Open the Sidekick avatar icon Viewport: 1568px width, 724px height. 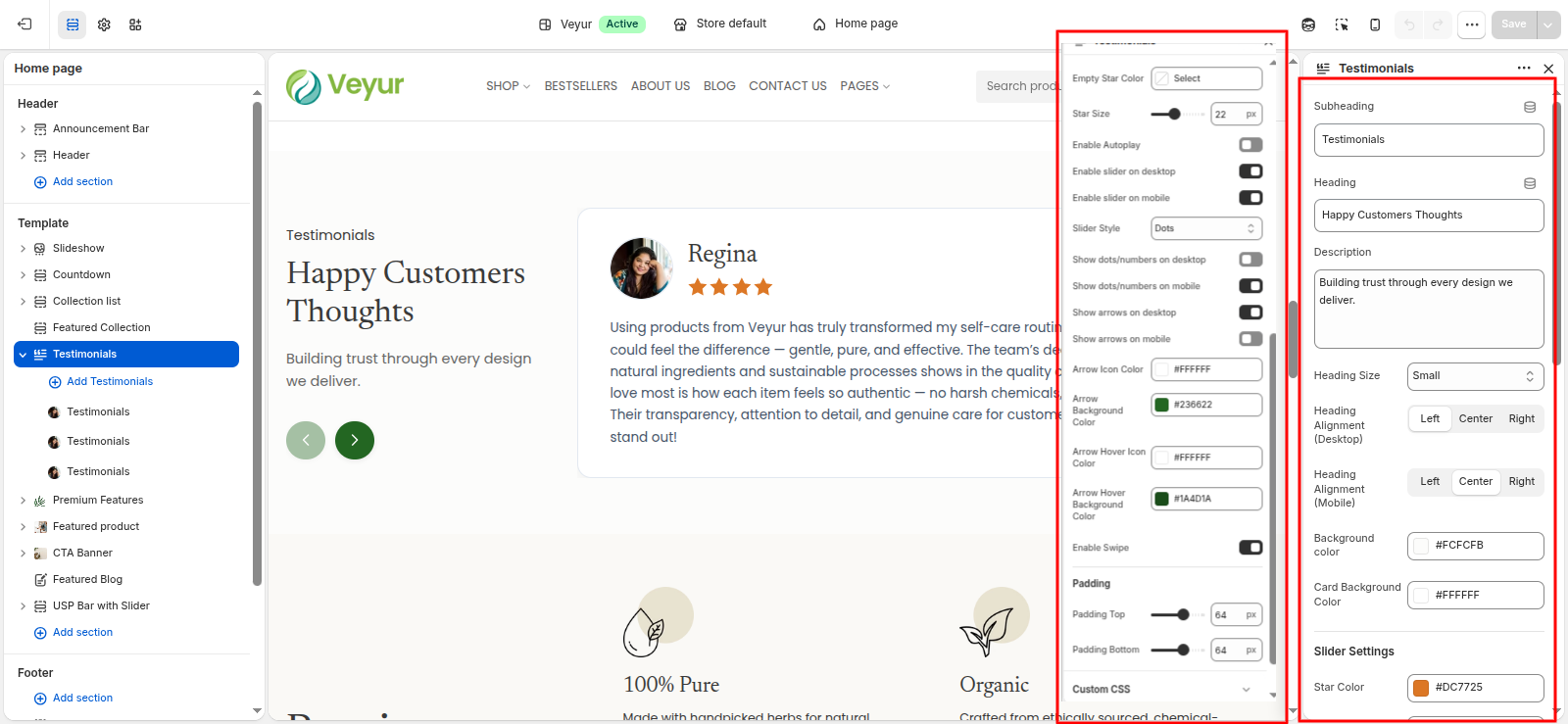pos(1308,24)
